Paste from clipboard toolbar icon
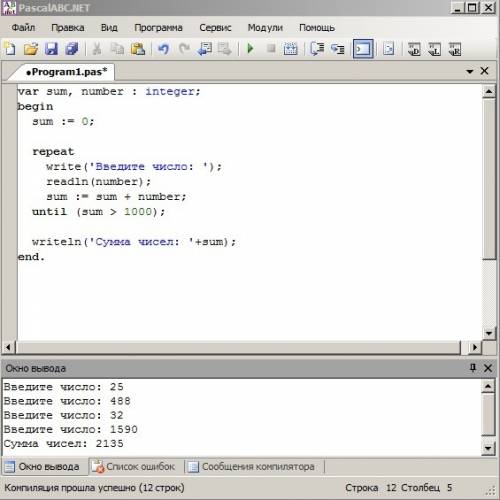The image size is (500, 500). 138,49
